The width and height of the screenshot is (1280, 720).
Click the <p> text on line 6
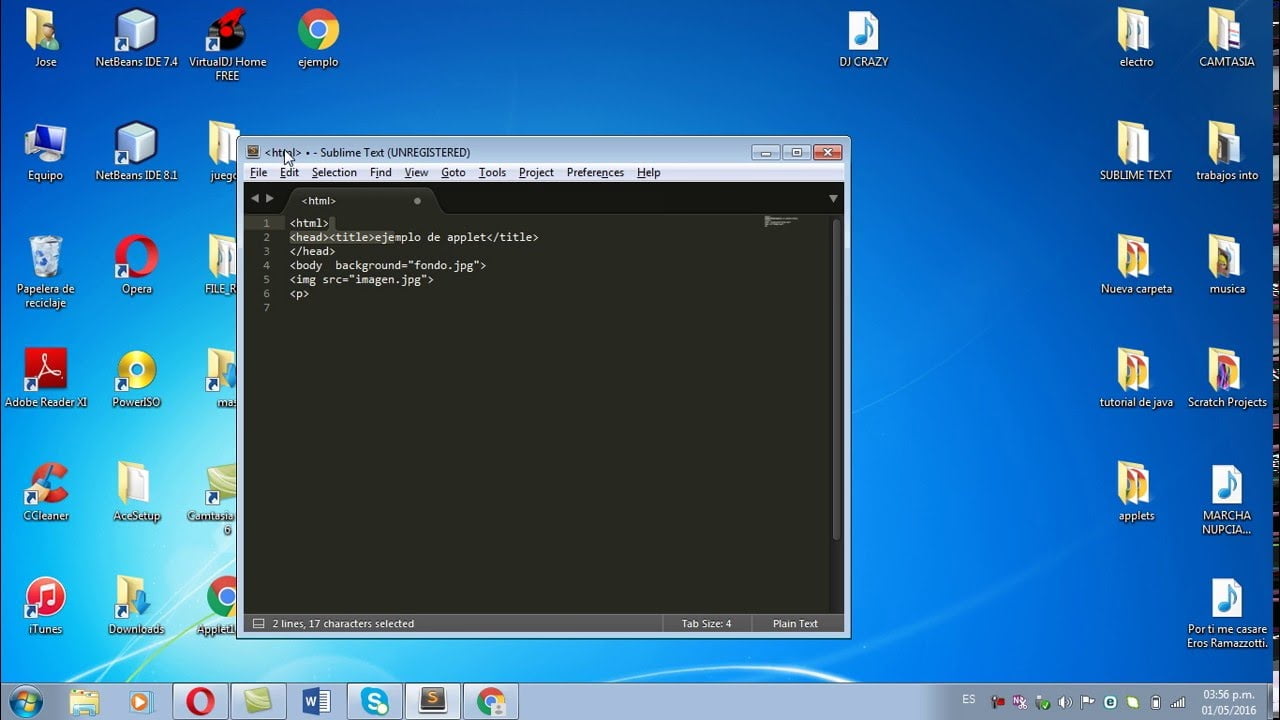pos(299,294)
